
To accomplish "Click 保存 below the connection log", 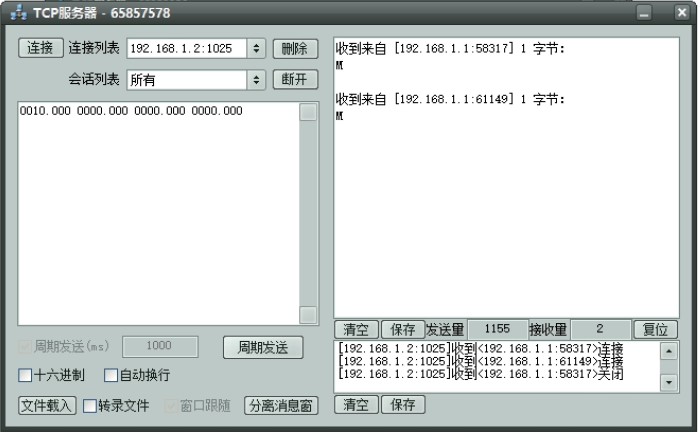I will (x=402, y=405).
